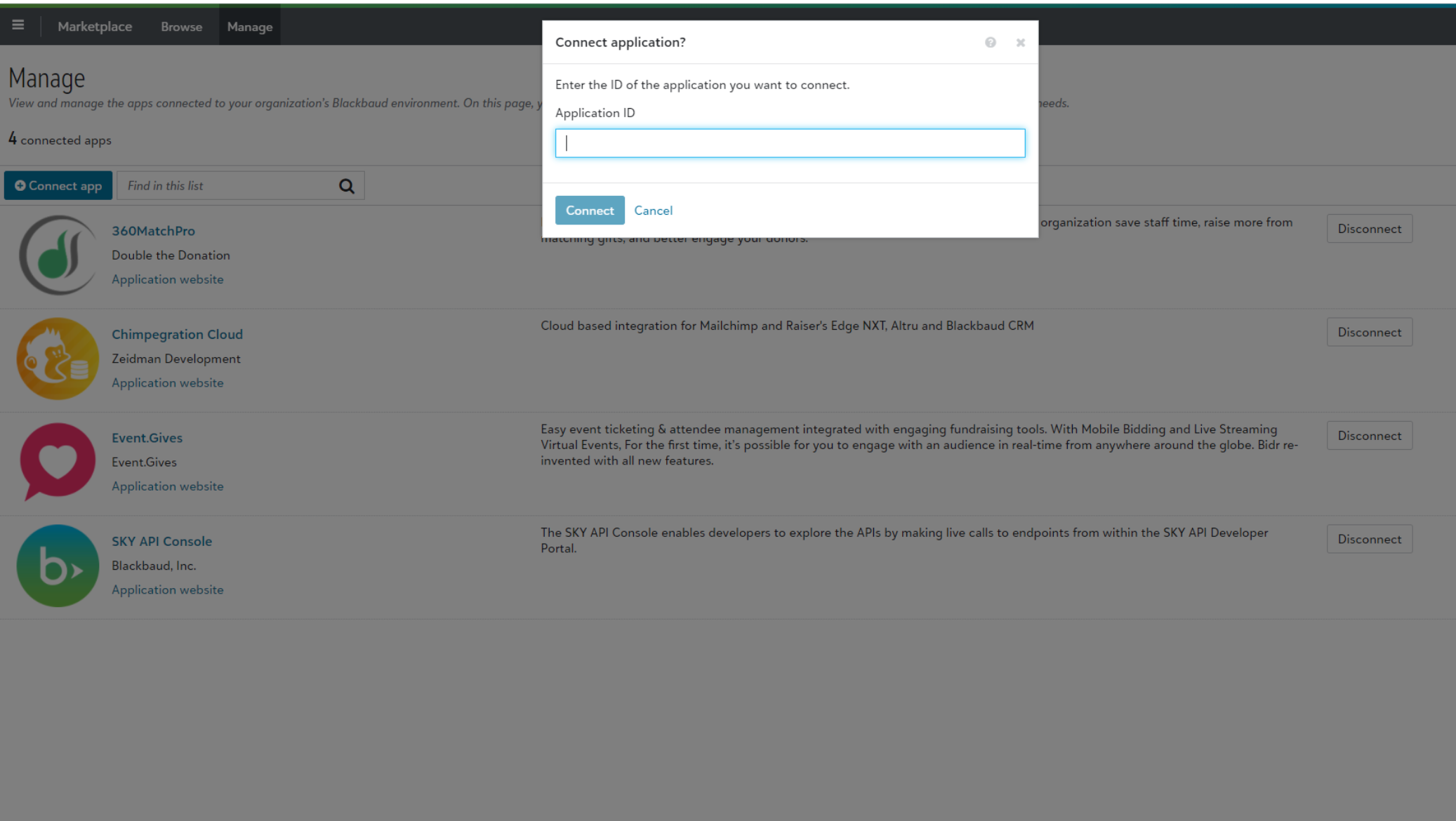Open the Marketplace tab

coord(95,27)
